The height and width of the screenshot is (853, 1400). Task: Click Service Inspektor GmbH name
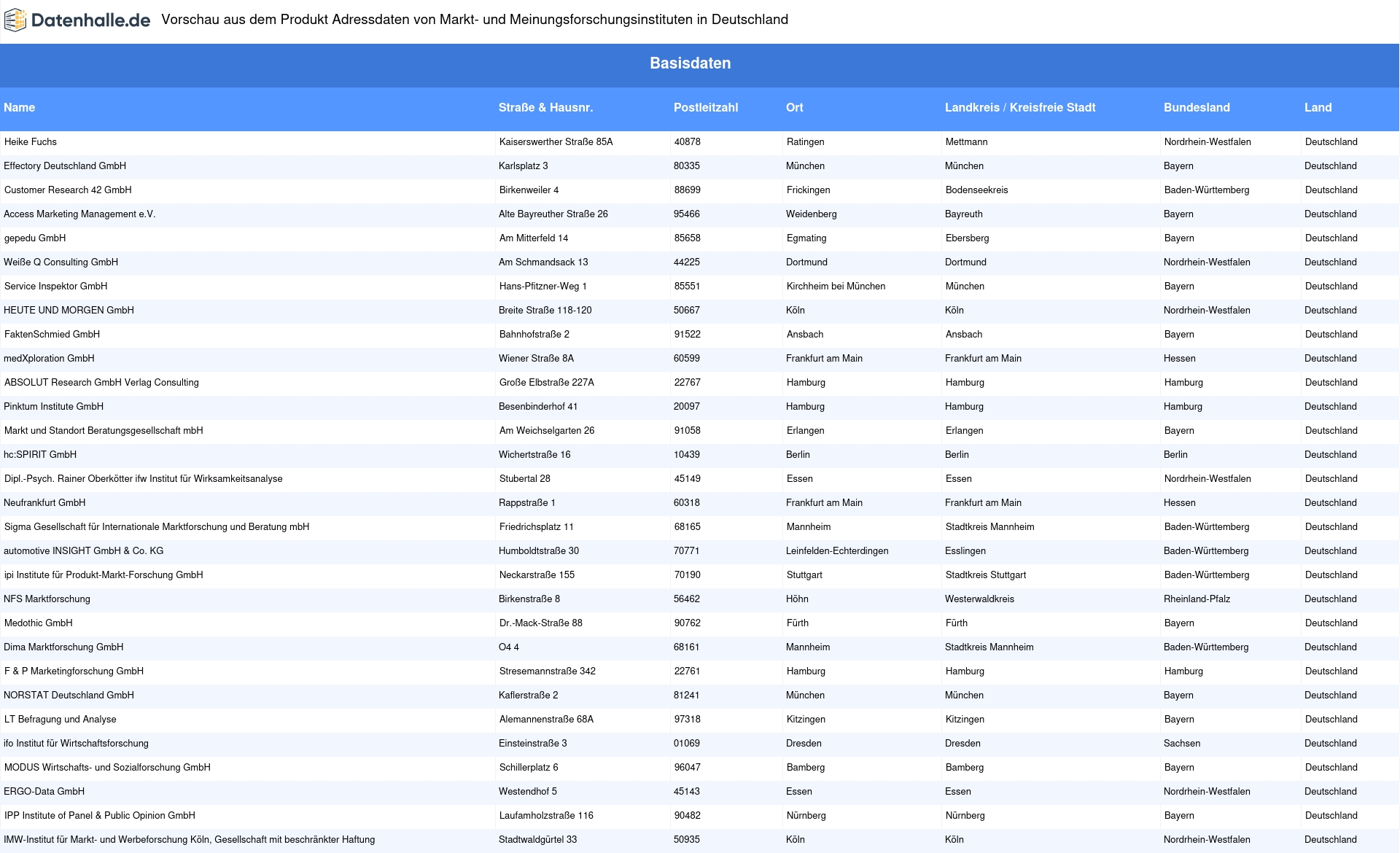pos(55,286)
